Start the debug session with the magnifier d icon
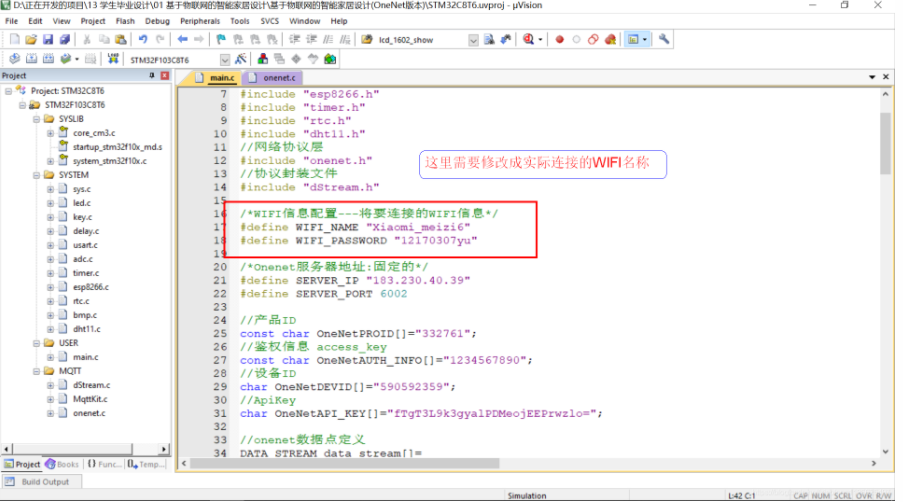Image resolution: width=903 pixels, height=502 pixels. pyautogui.click(x=528, y=40)
